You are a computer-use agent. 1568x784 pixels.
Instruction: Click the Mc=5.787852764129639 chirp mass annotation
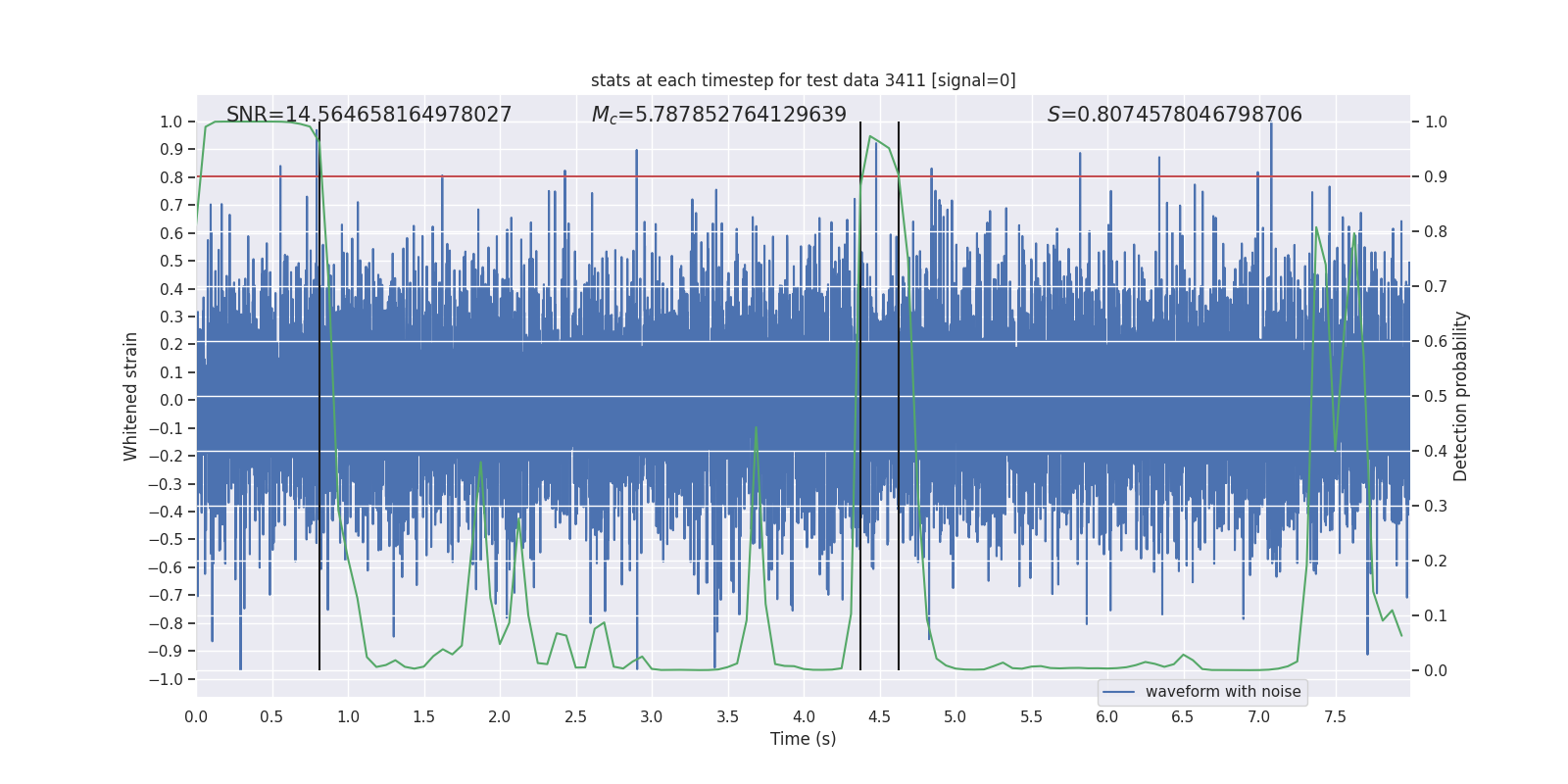coord(719,115)
